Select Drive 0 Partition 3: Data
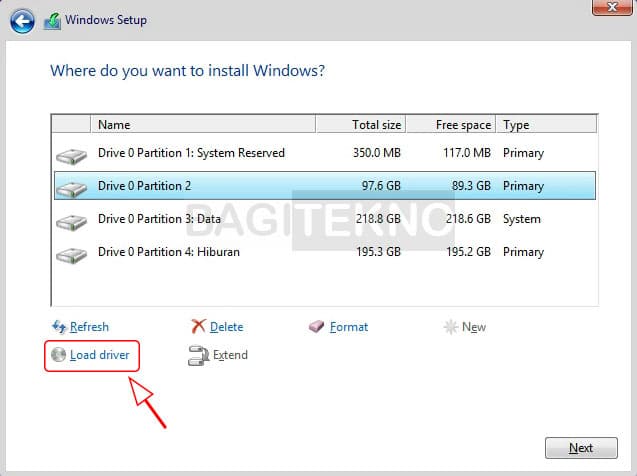Screen dimensions: 637x476 (325, 219)
